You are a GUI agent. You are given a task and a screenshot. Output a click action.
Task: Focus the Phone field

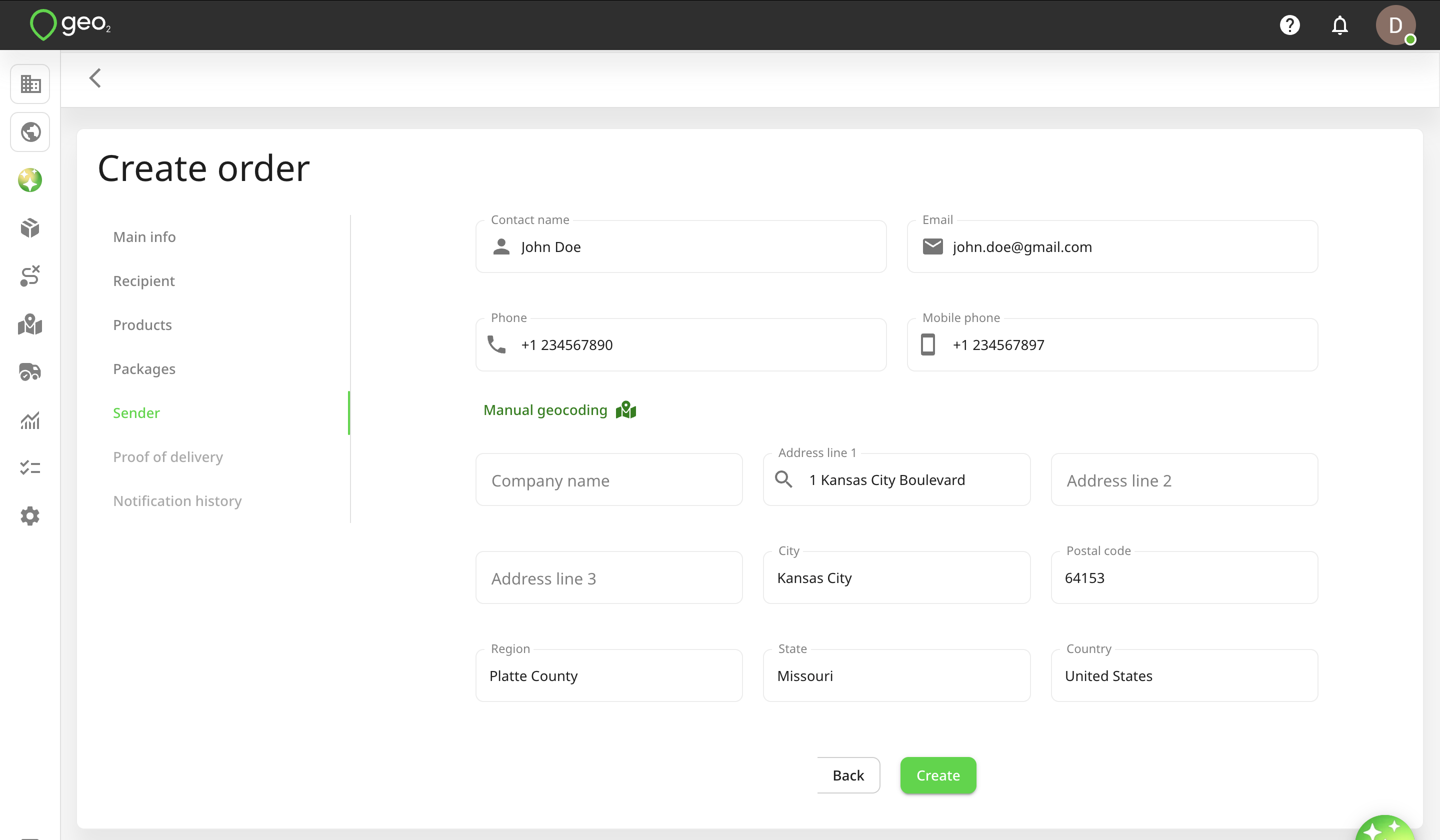tap(680, 344)
